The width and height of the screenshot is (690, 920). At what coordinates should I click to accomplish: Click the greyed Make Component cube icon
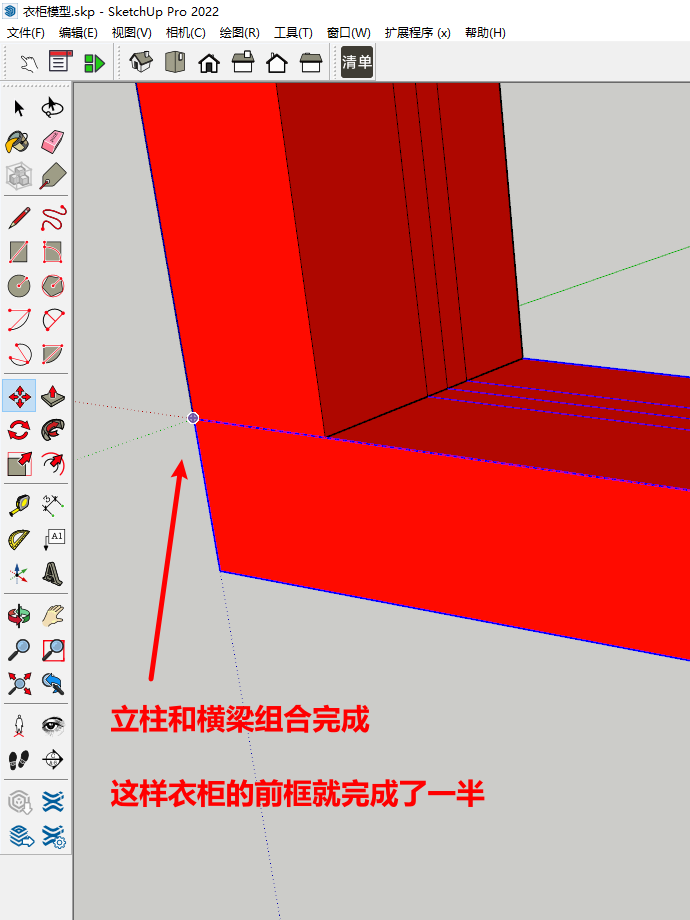pyautogui.click(x=19, y=175)
